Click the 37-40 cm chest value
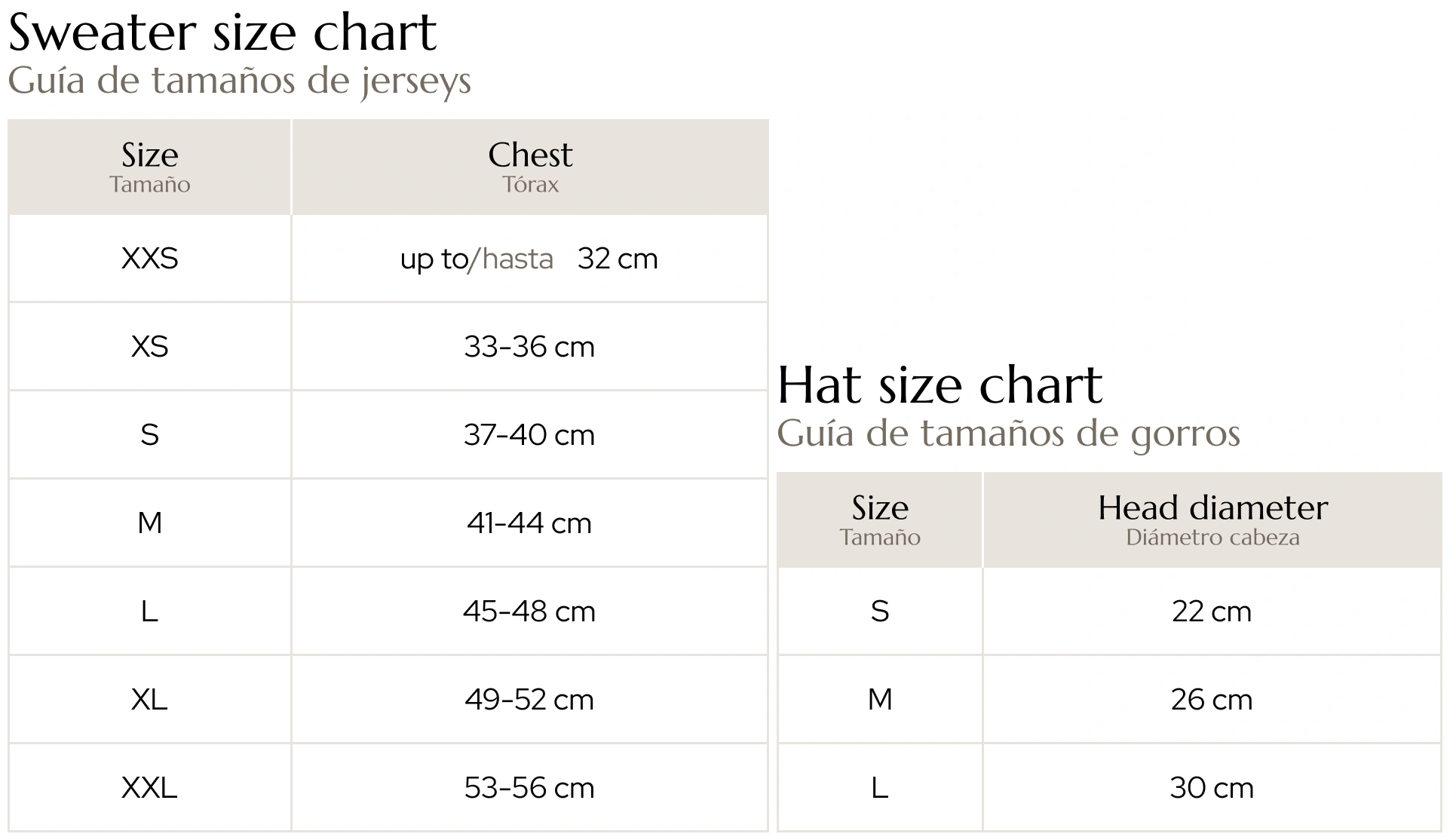Viewport: 1450px width, 840px height. (x=529, y=435)
